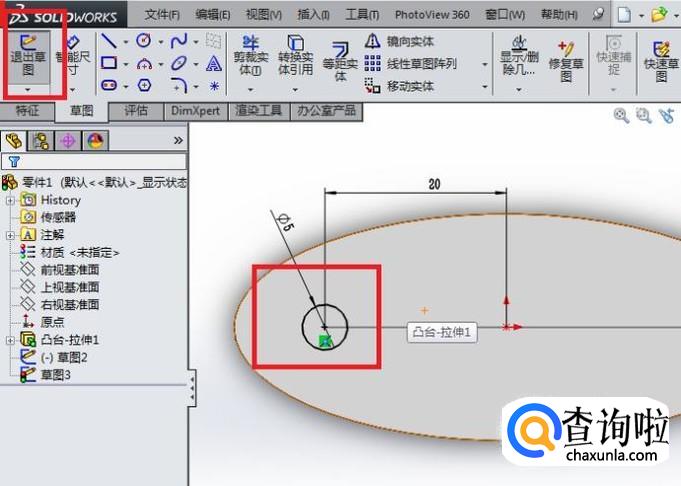Select the Point sketch tool
Viewport: 681px width, 486px height.
[x=214, y=86]
